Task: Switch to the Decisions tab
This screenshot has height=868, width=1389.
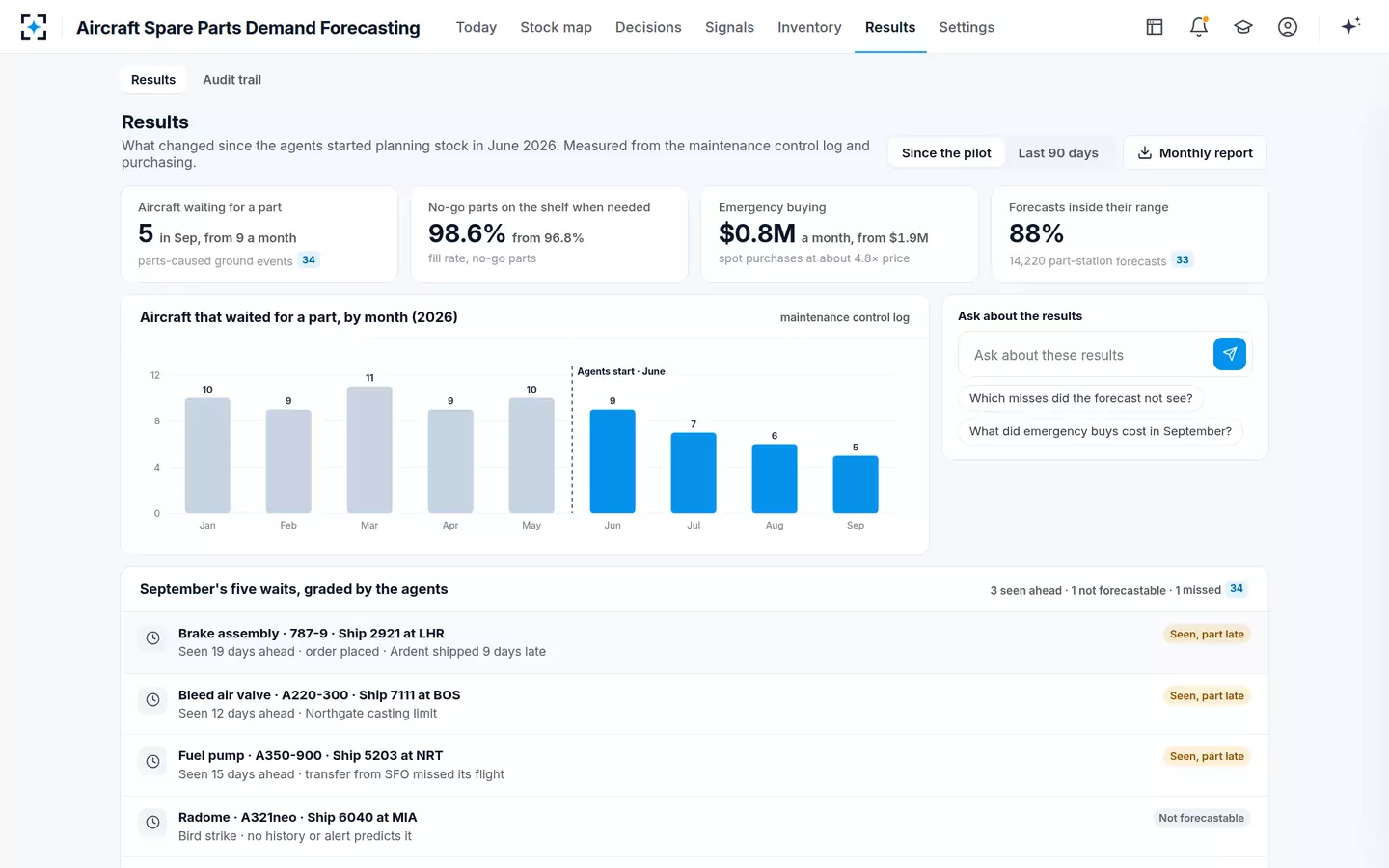Action: [648, 27]
